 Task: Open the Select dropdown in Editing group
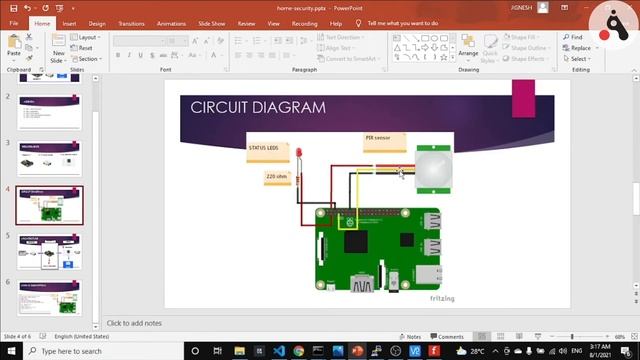[x=577, y=59]
